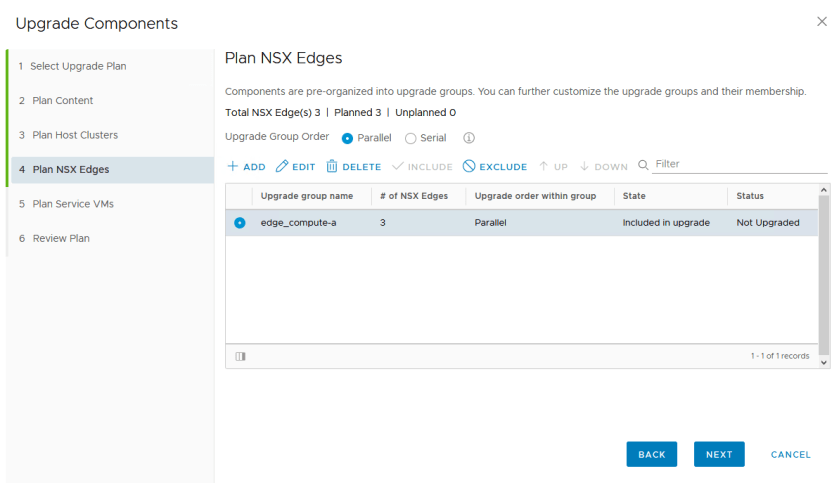Select the Parallel upgrade order radio button
839x483 pixels.
tap(347, 138)
